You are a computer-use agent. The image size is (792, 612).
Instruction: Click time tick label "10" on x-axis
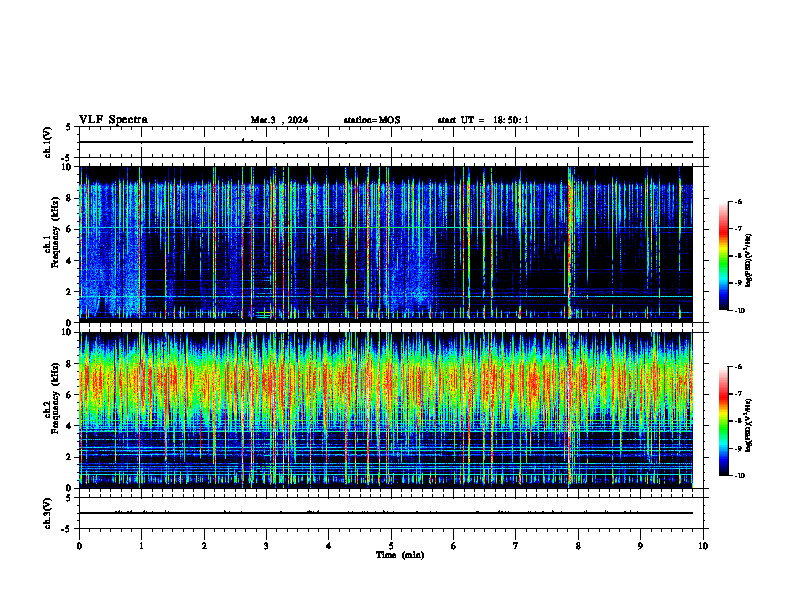[703, 546]
